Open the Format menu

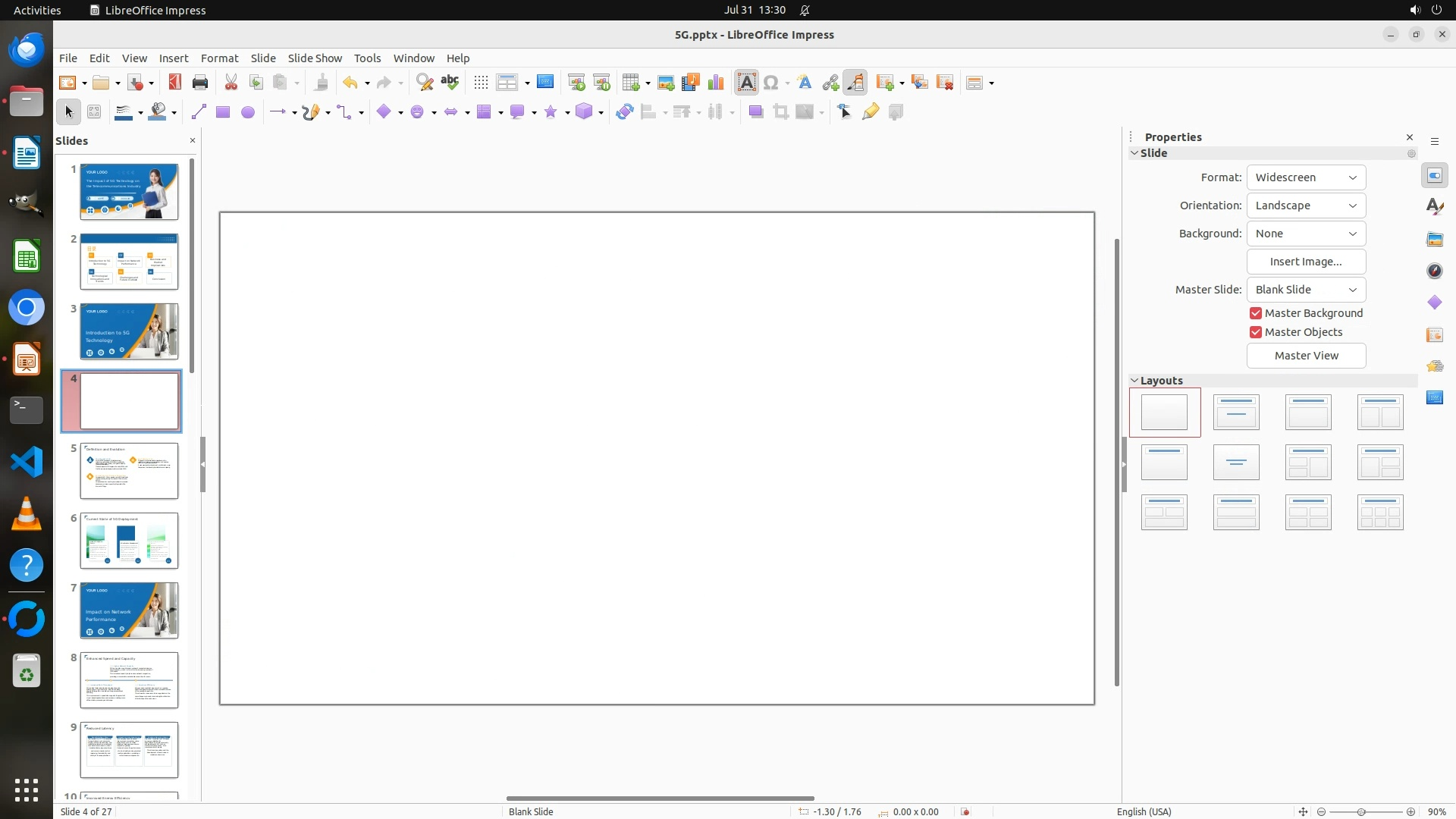(x=219, y=58)
